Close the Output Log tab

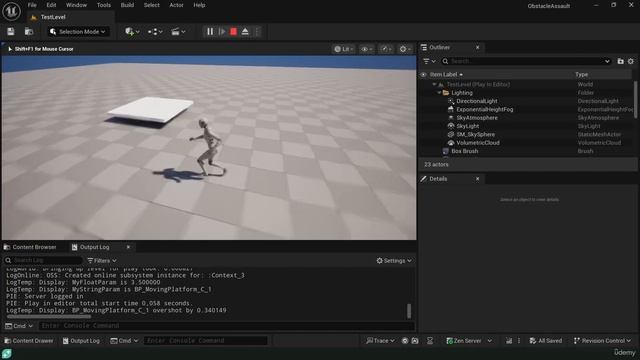[x=128, y=247]
